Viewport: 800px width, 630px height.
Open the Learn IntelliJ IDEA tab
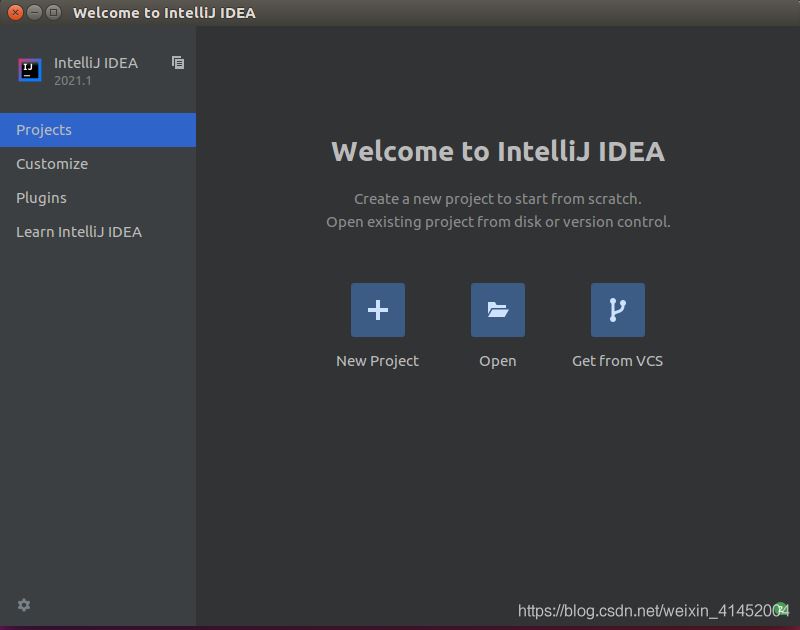point(79,232)
